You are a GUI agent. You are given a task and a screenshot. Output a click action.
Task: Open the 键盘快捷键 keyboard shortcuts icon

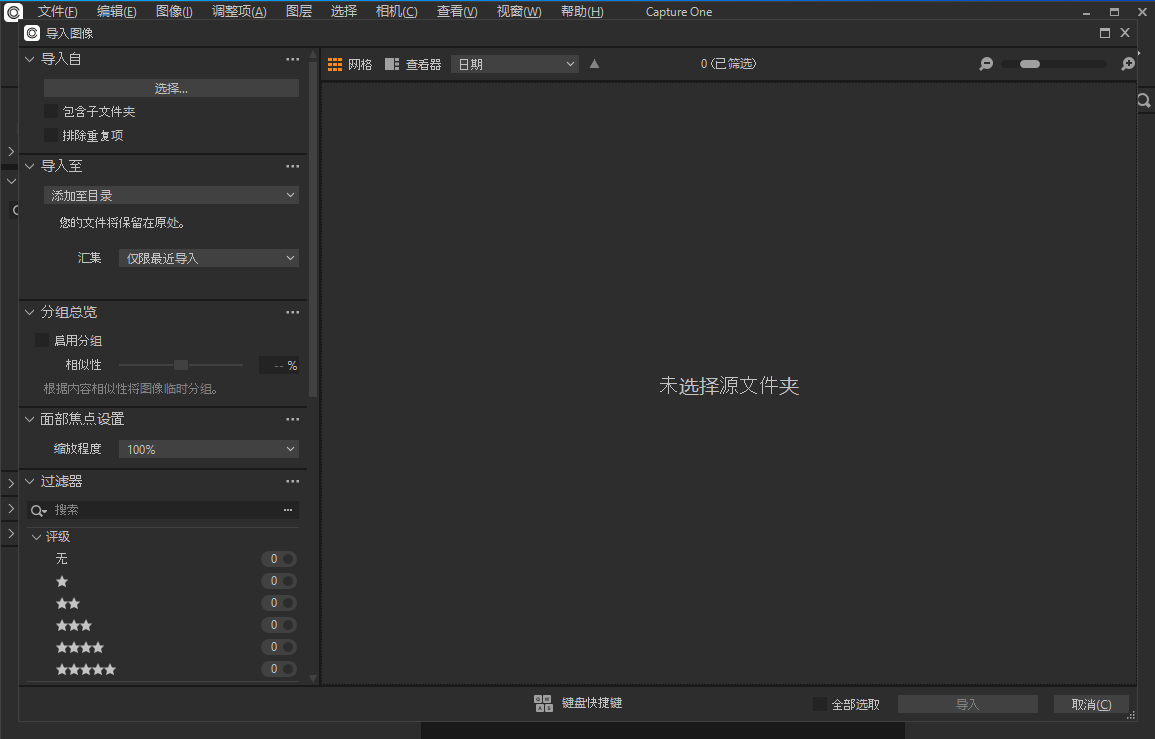(x=543, y=703)
